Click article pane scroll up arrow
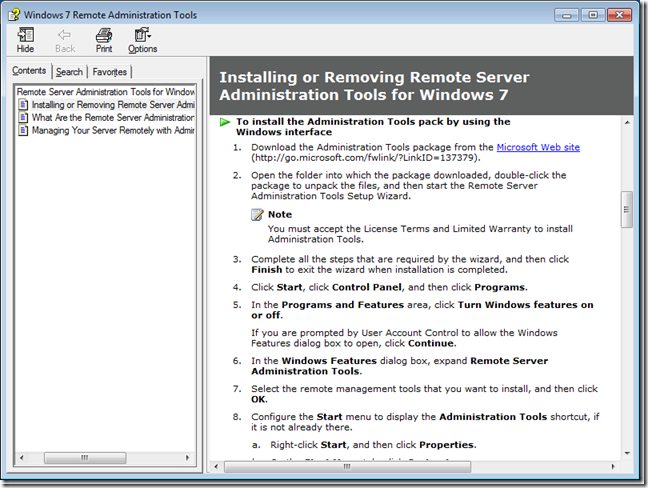648x488 pixels. tap(627, 122)
